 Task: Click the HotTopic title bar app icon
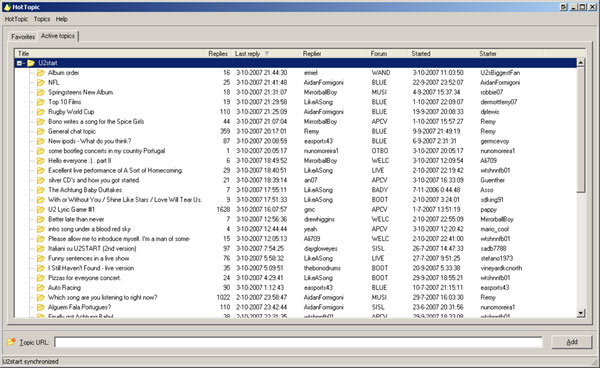(x=7, y=7)
